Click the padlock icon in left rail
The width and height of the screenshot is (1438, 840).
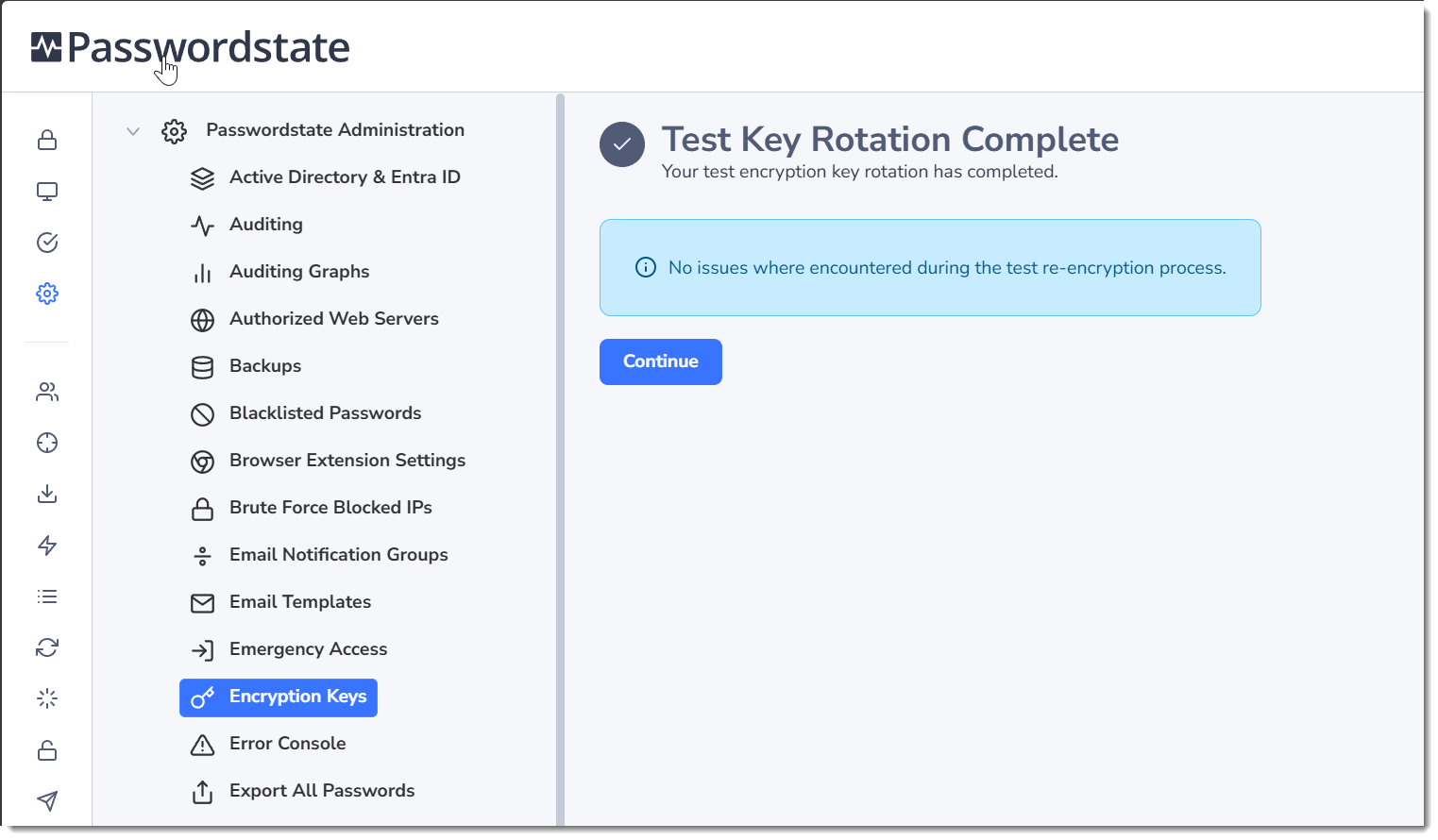pyautogui.click(x=47, y=141)
